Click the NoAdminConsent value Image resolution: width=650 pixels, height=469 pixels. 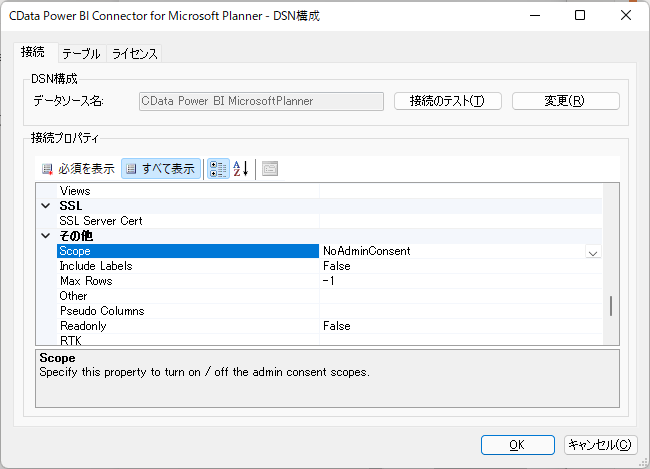(367, 251)
